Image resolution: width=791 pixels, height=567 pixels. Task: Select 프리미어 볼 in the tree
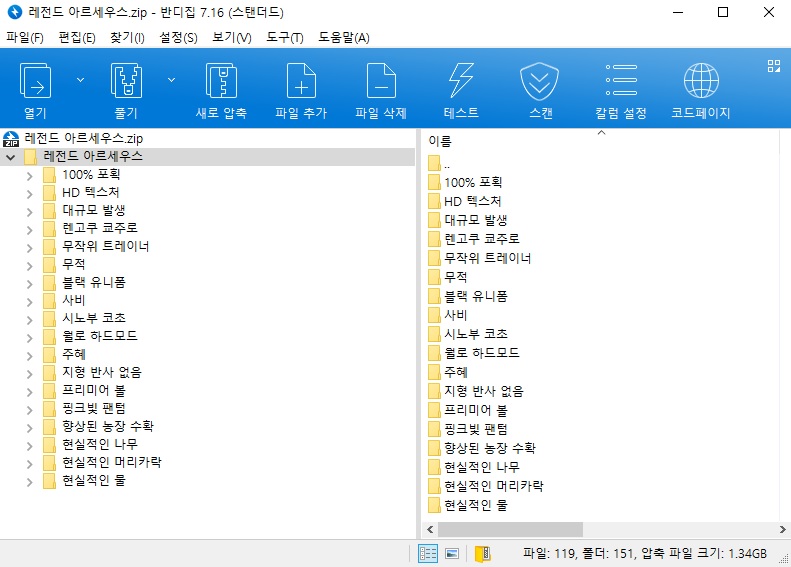tap(94, 390)
